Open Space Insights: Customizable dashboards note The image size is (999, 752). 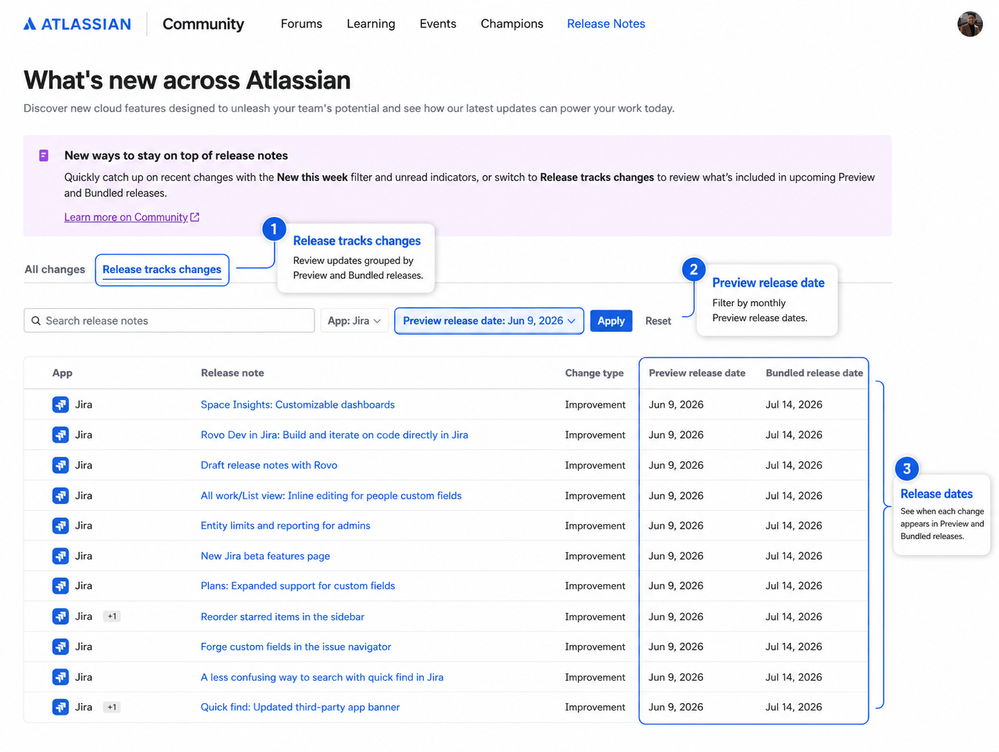click(298, 405)
